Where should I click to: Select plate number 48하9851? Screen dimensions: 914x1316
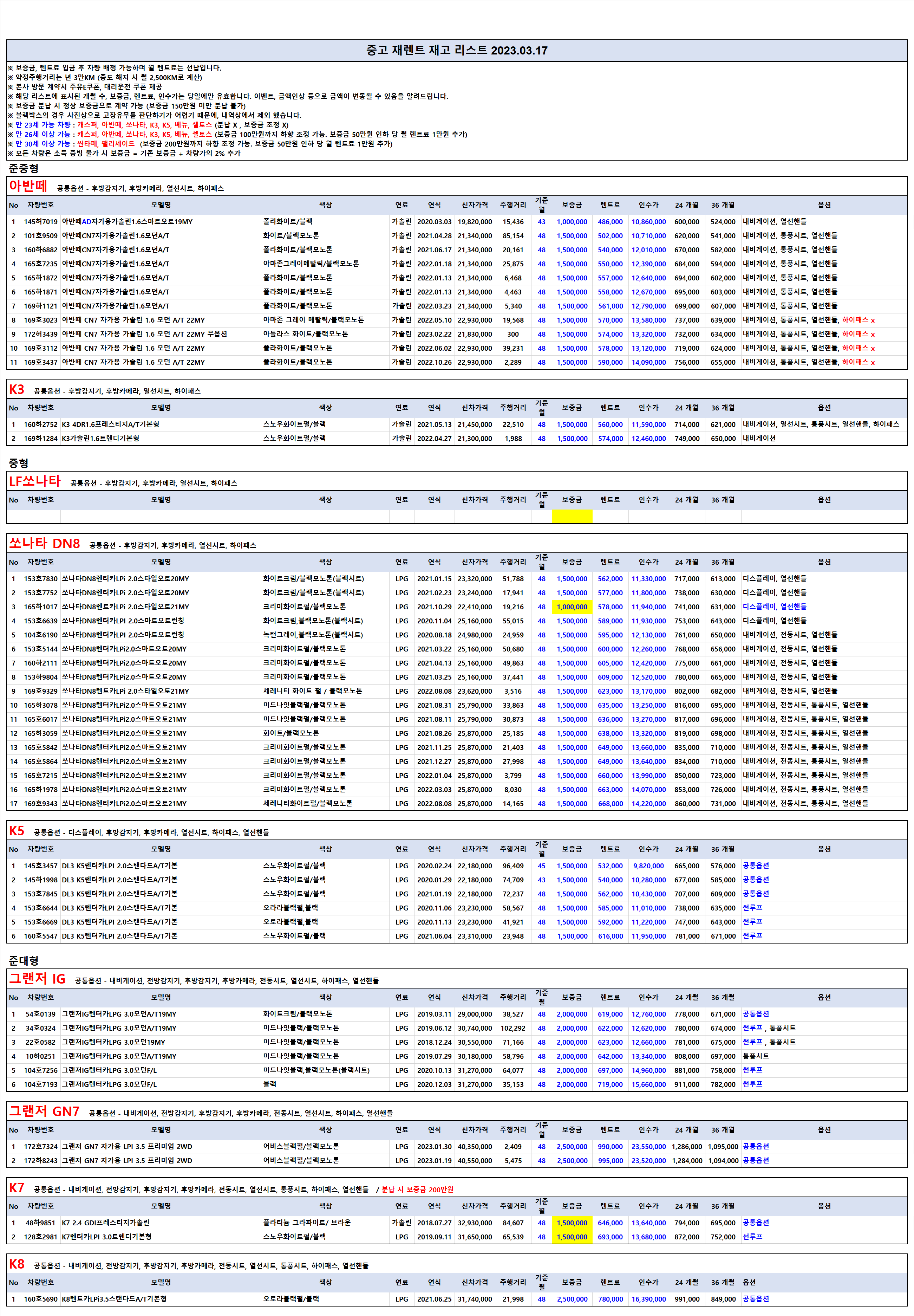click(x=41, y=1223)
